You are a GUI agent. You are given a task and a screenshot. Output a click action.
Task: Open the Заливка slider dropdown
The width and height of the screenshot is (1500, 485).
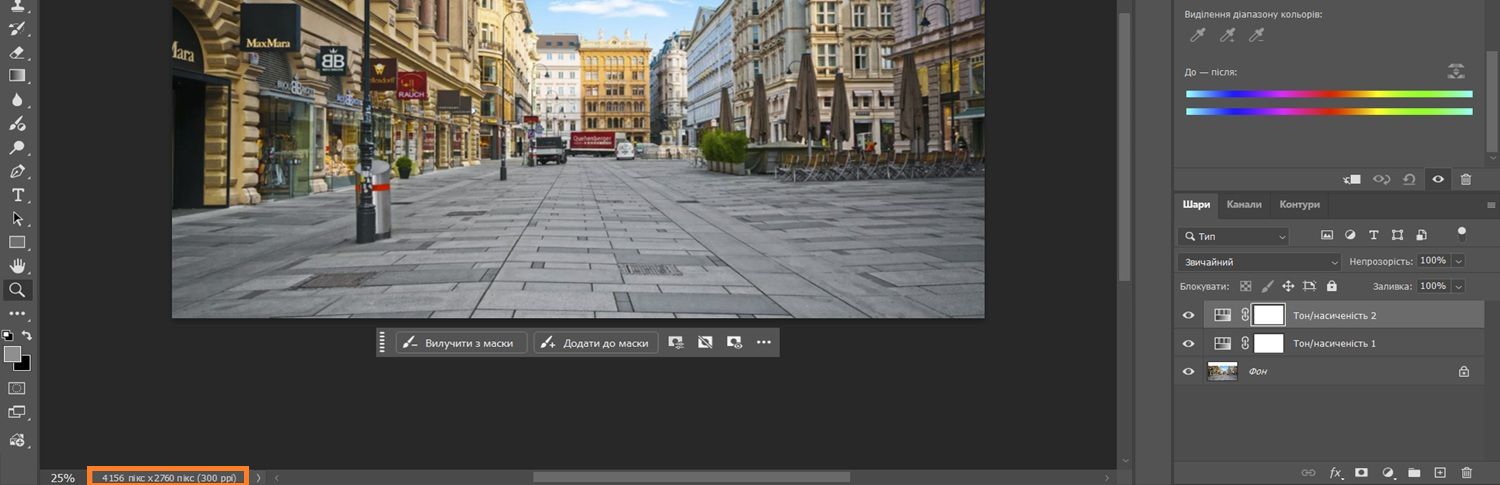pyautogui.click(x=1458, y=286)
